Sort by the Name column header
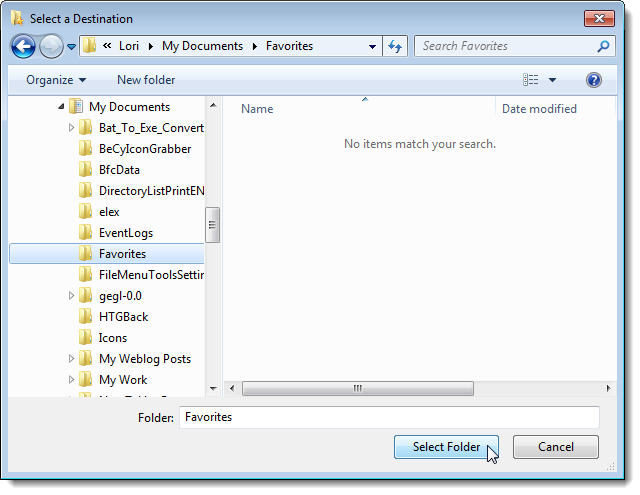This screenshot has height=495, width=640. (x=257, y=109)
